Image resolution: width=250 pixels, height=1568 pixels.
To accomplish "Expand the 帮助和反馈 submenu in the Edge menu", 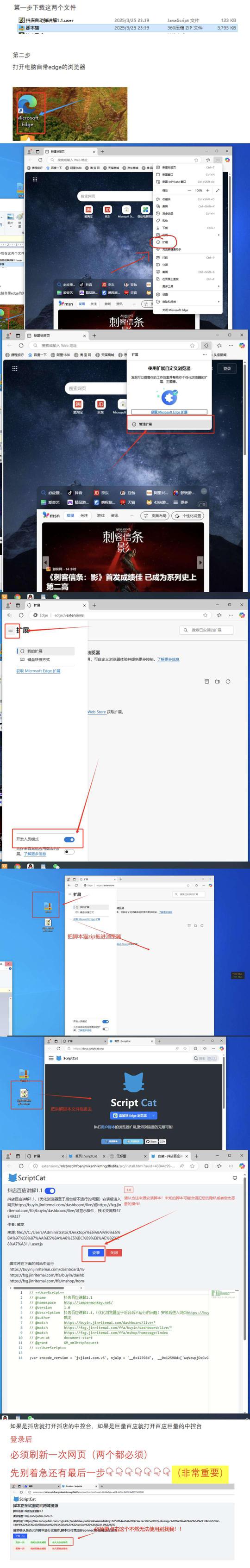I will click(x=188, y=301).
